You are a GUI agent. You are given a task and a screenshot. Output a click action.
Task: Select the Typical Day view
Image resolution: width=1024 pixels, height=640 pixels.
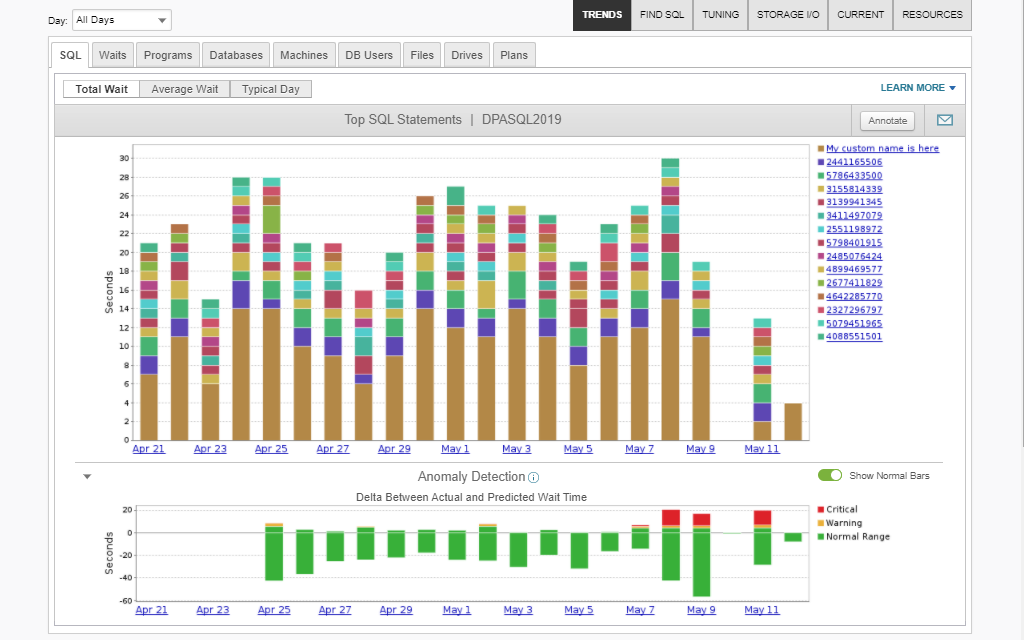[x=270, y=88]
